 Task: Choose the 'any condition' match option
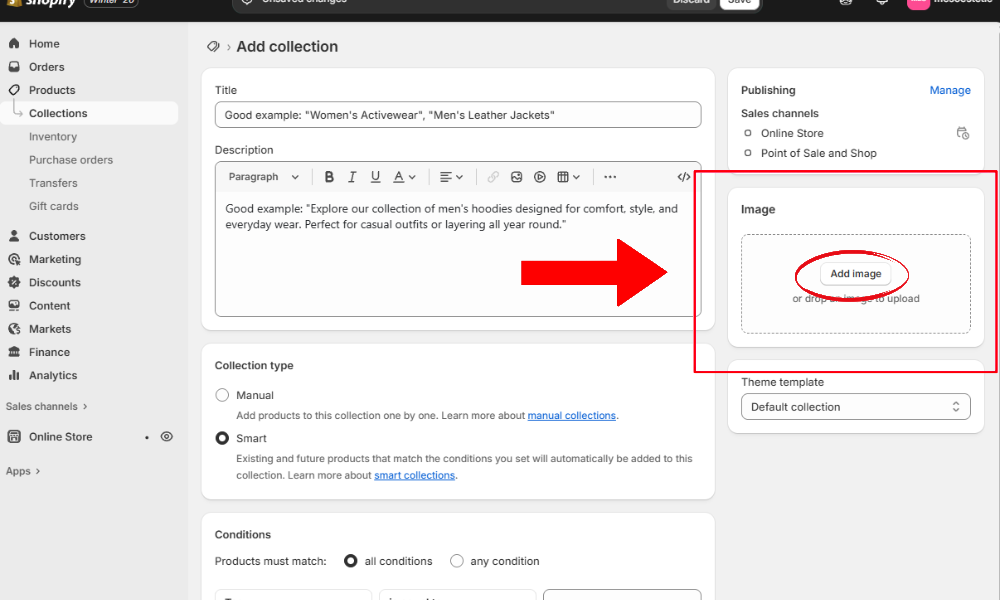tap(457, 561)
